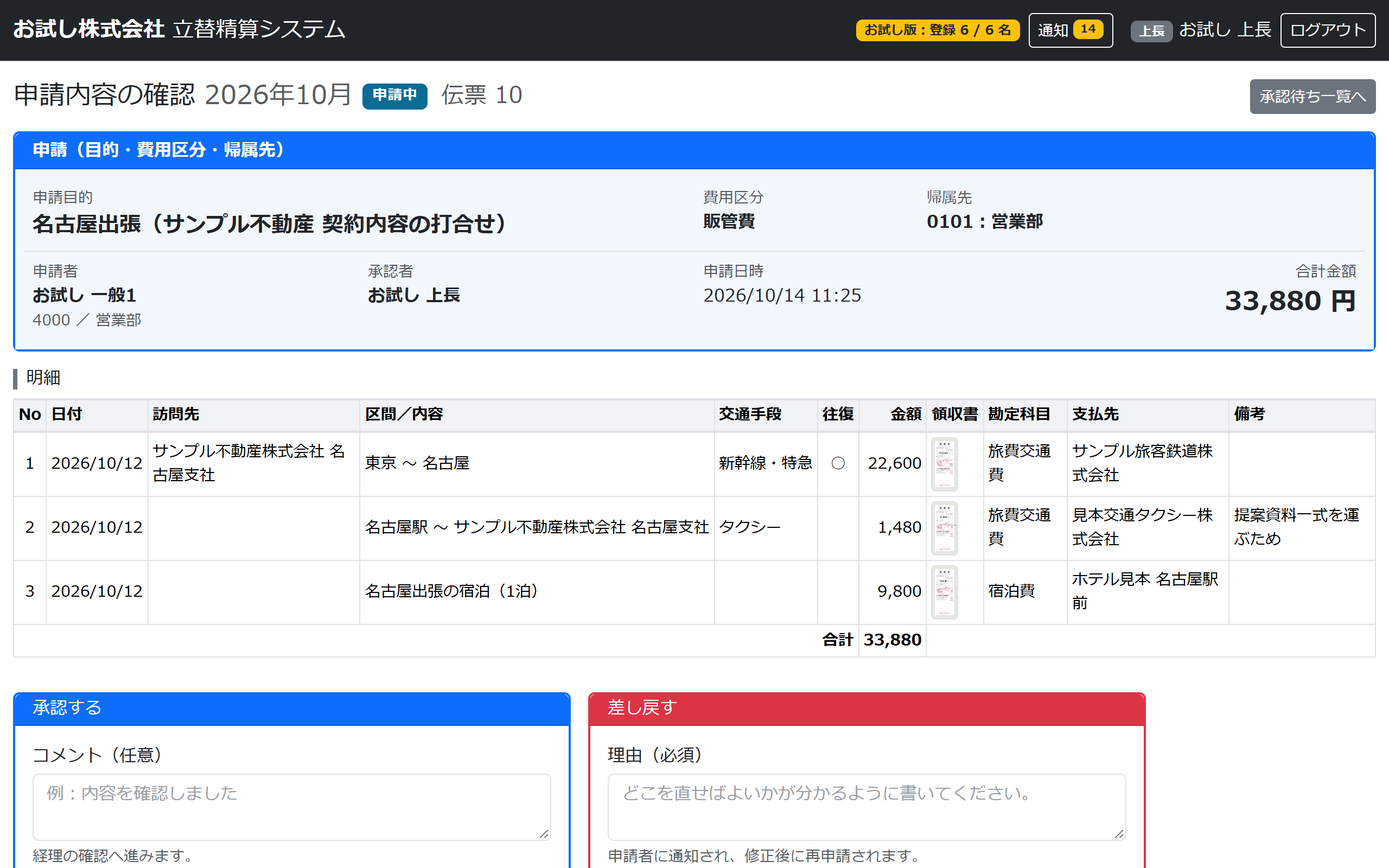Image resolution: width=1389 pixels, height=868 pixels.
Task: Click the remark 提案資料一式を運ぶため
Action: tap(1296, 527)
